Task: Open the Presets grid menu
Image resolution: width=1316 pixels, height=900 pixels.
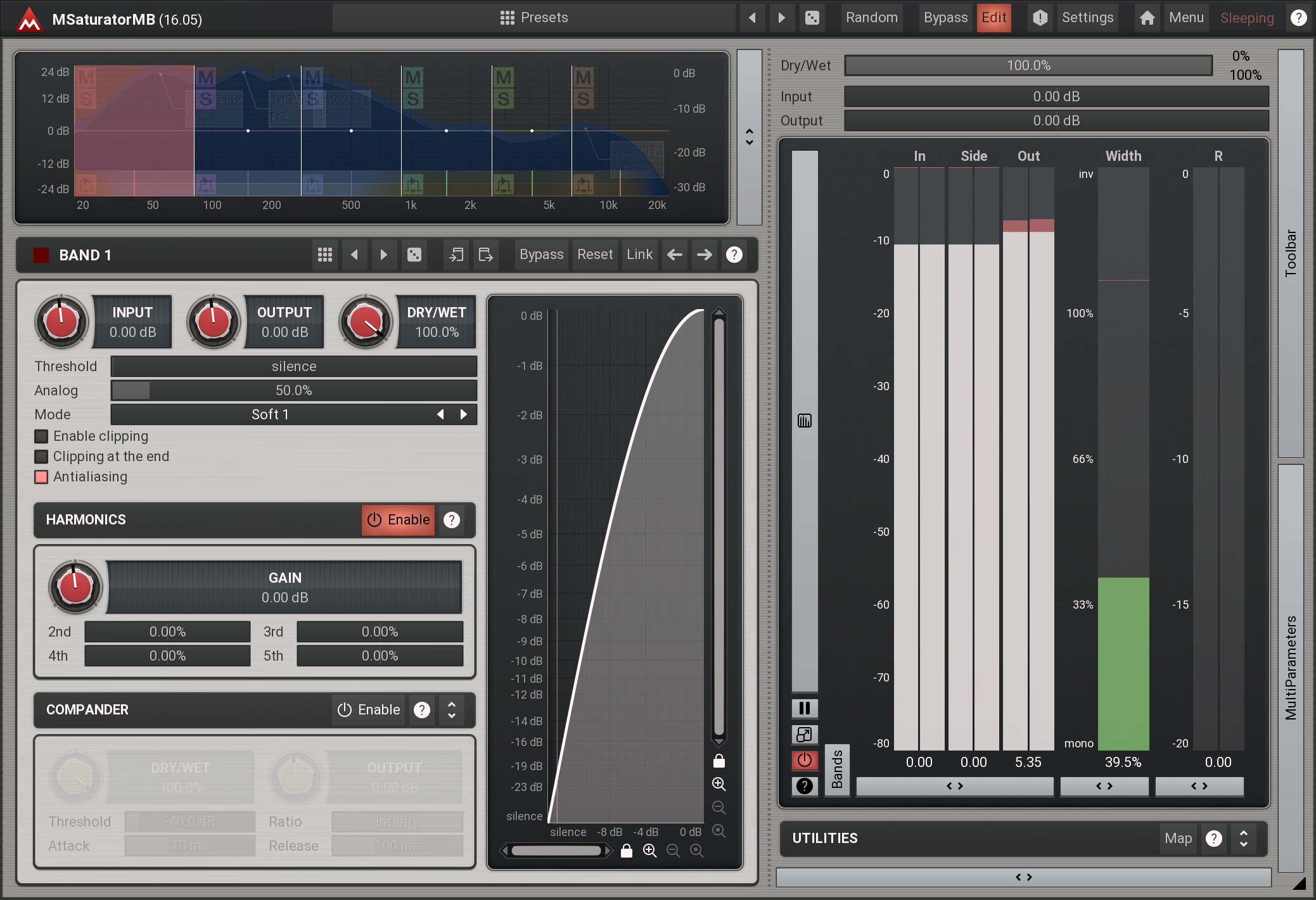Action: point(507,18)
